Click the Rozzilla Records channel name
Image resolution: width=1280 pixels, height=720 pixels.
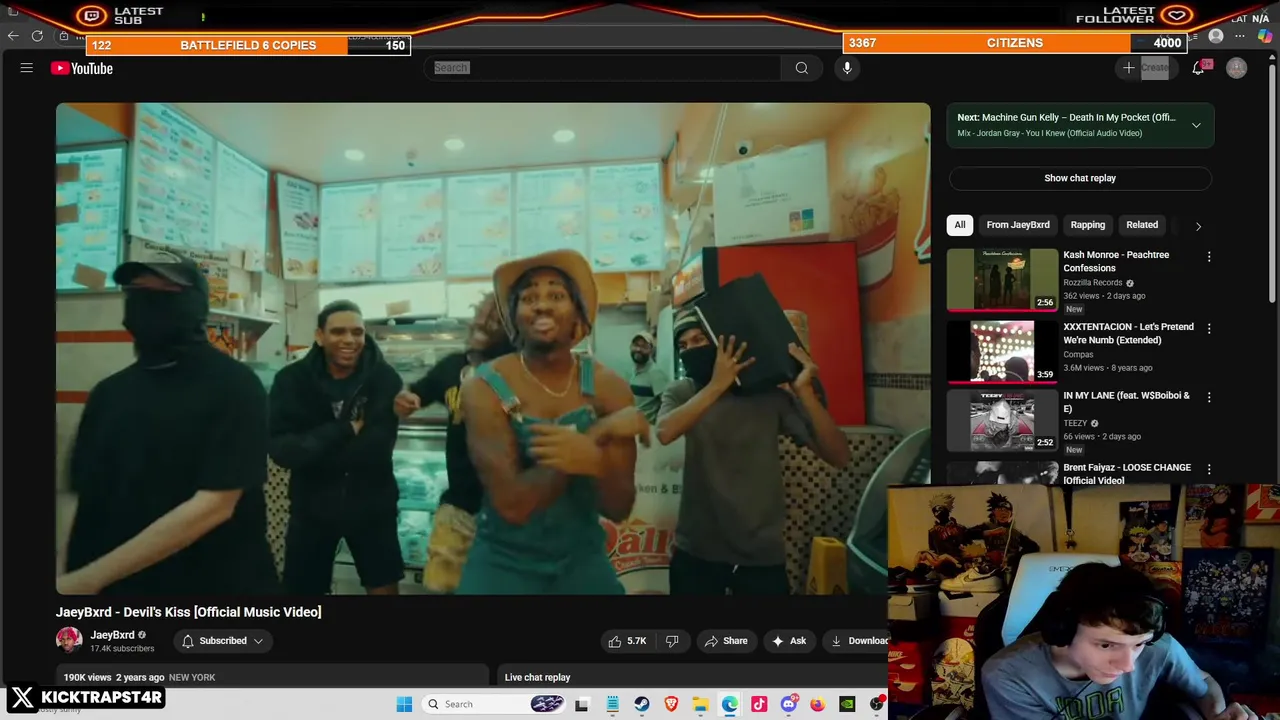1093,283
